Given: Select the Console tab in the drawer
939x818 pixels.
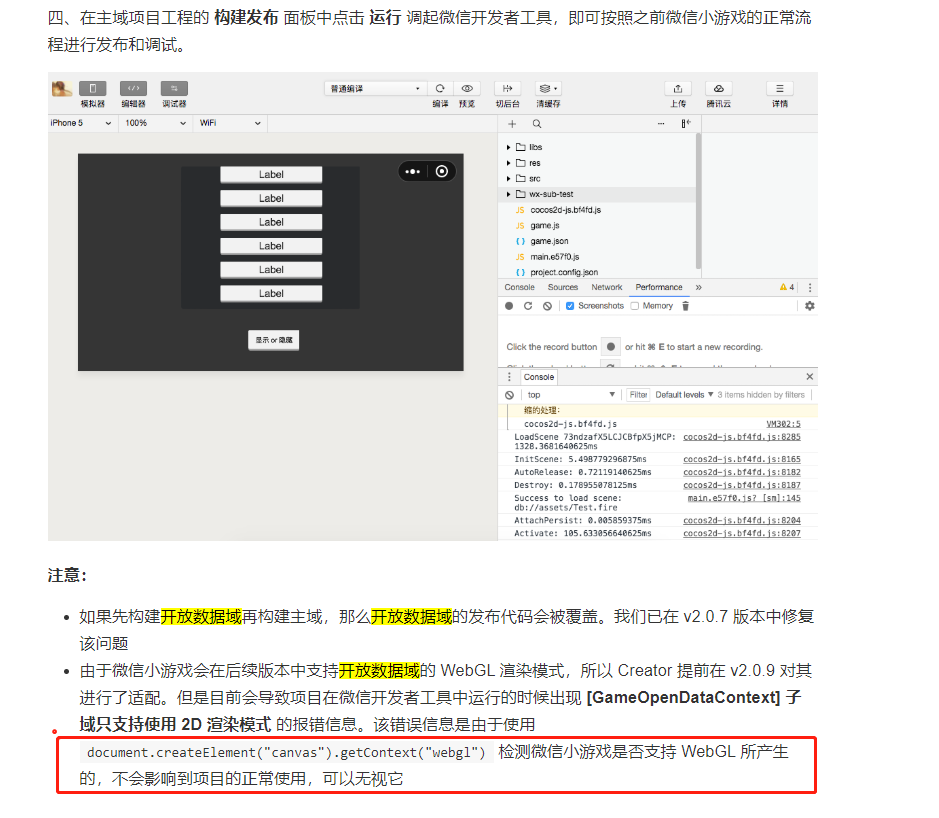Looking at the screenshot, I should click(x=539, y=377).
